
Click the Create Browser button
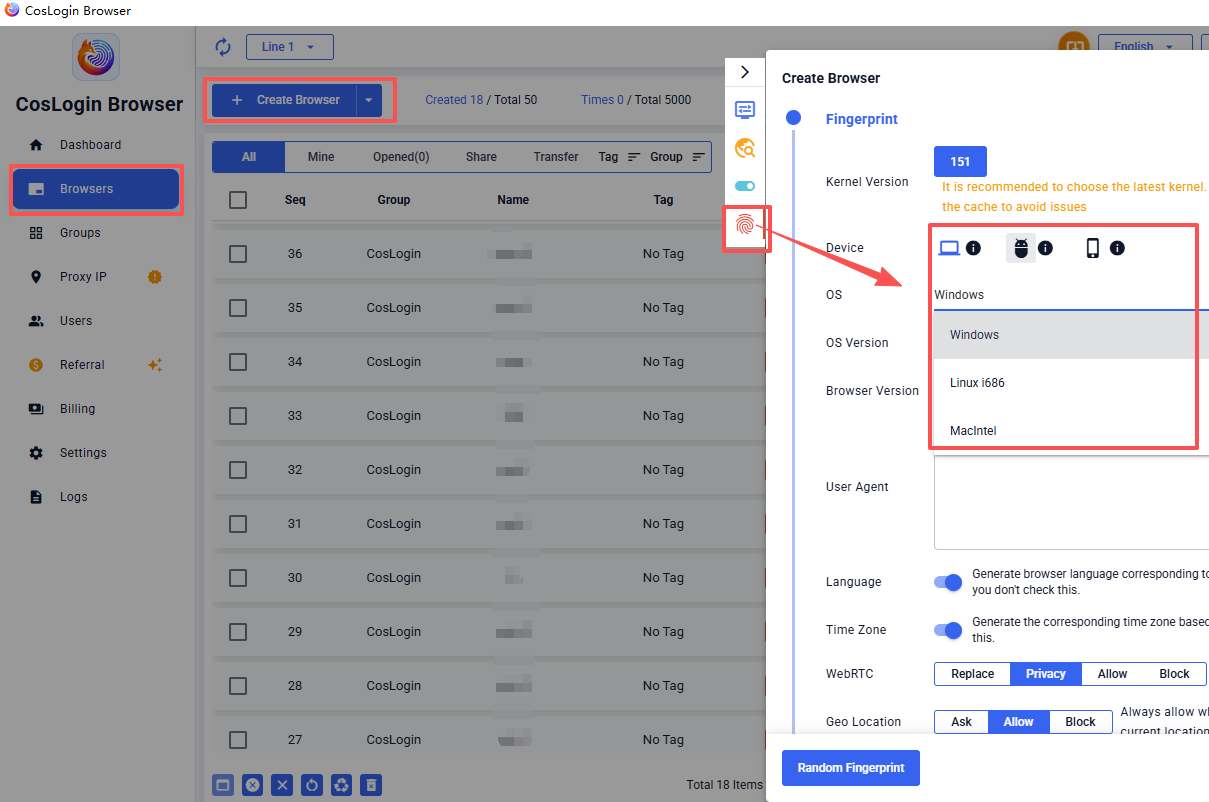pyautogui.click(x=285, y=100)
